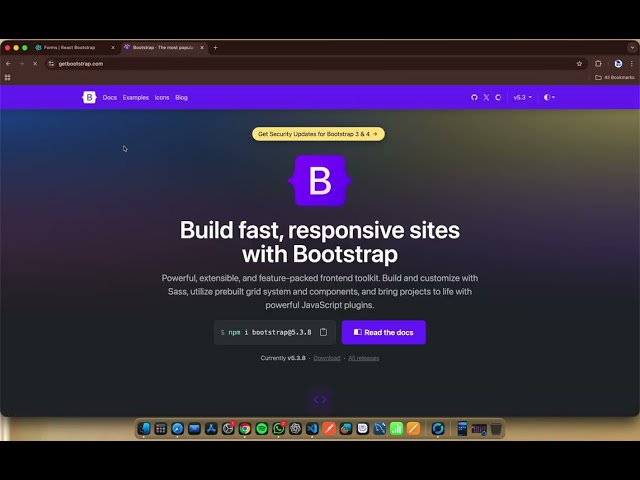Image resolution: width=640 pixels, height=480 pixels.
Task: Open the Numbers app in the dock
Action: (396, 429)
